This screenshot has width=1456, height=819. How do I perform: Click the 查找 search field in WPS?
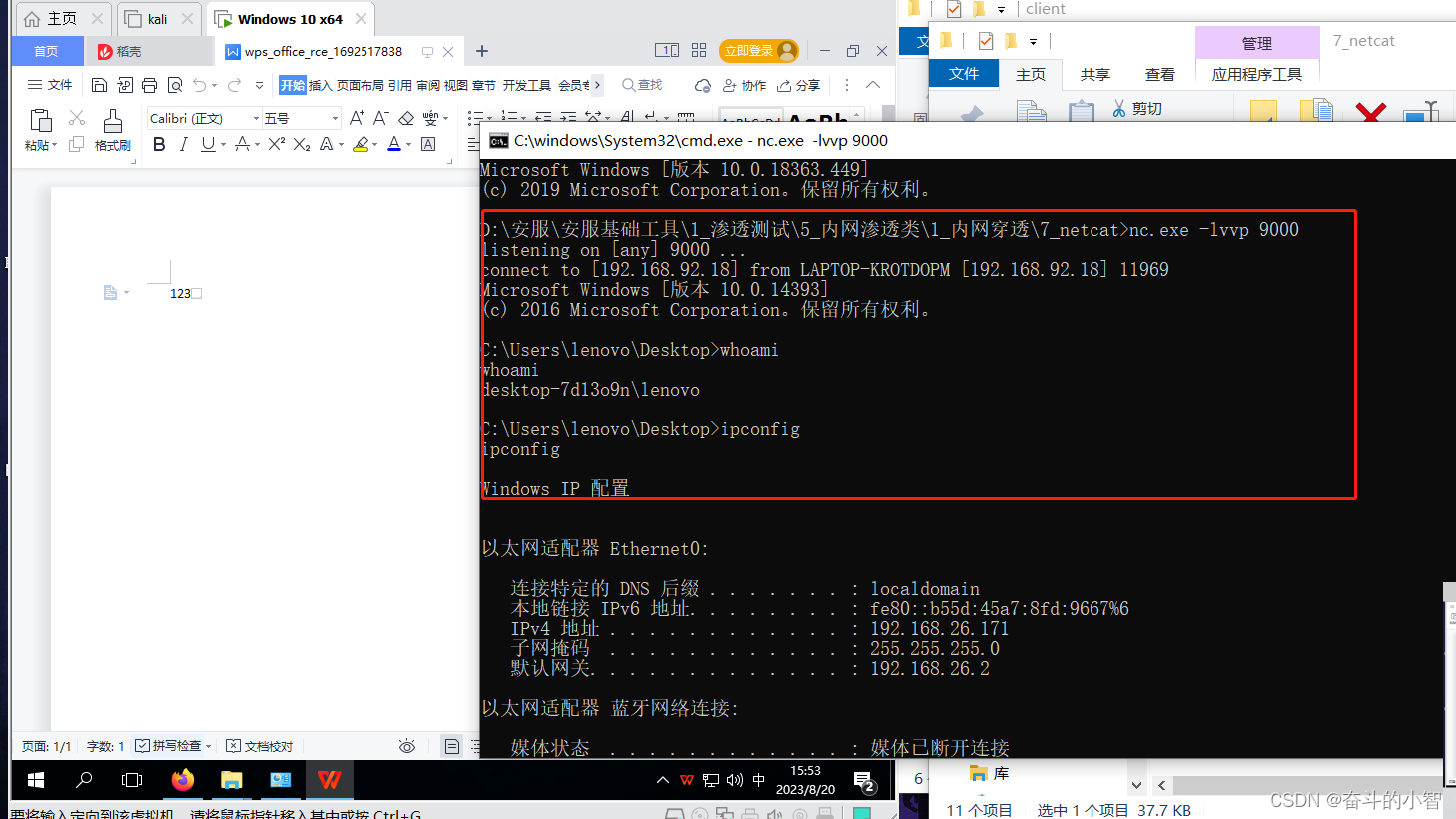(x=642, y=85)
